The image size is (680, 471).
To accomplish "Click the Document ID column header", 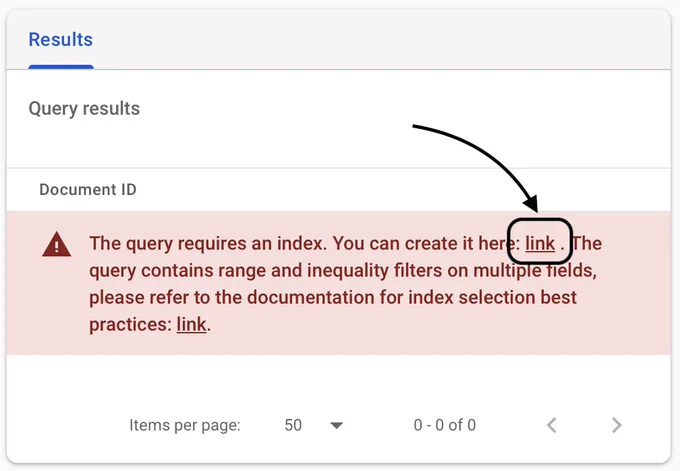I will tap(88, 189).
